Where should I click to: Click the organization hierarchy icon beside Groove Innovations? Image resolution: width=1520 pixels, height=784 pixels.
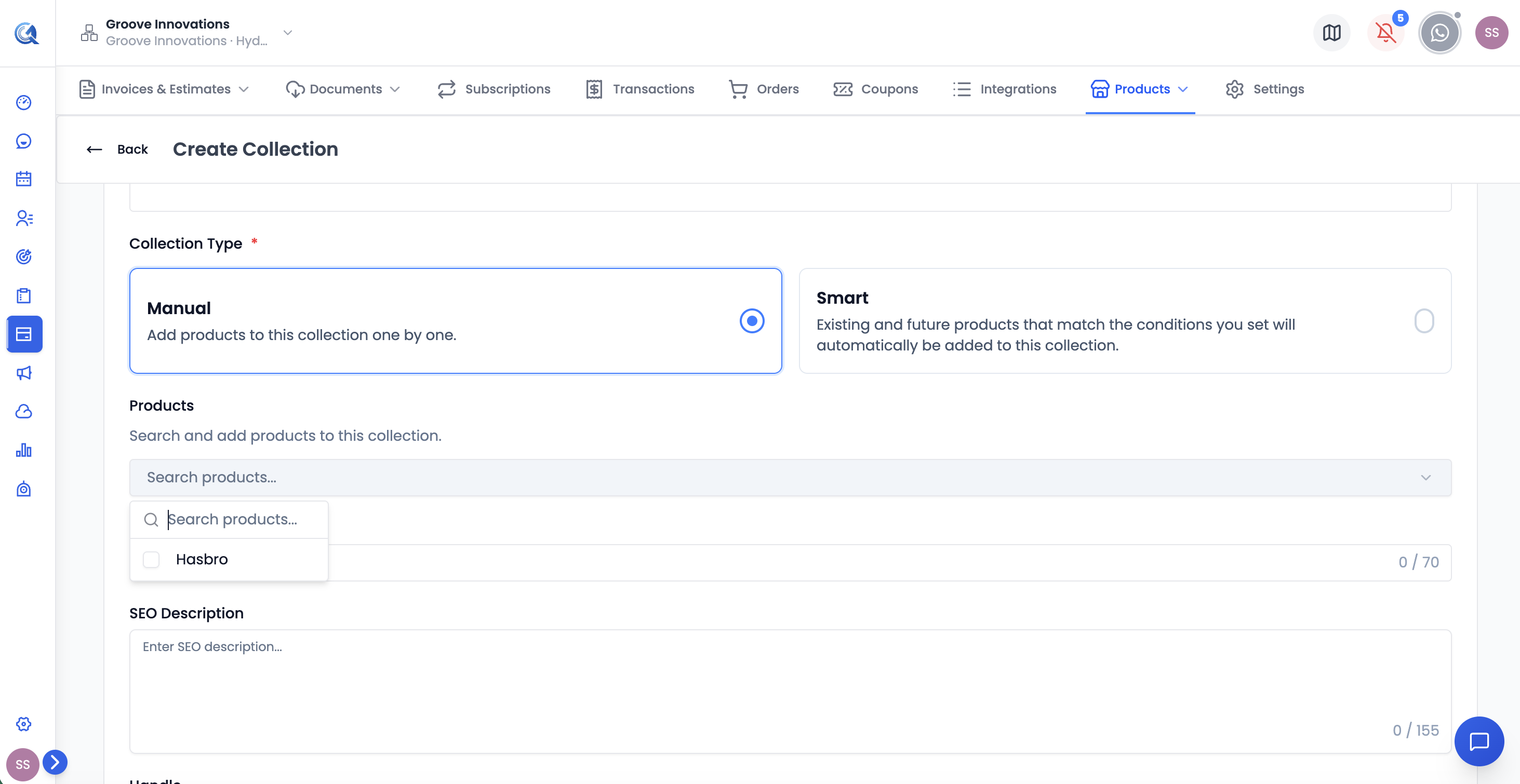89,33
